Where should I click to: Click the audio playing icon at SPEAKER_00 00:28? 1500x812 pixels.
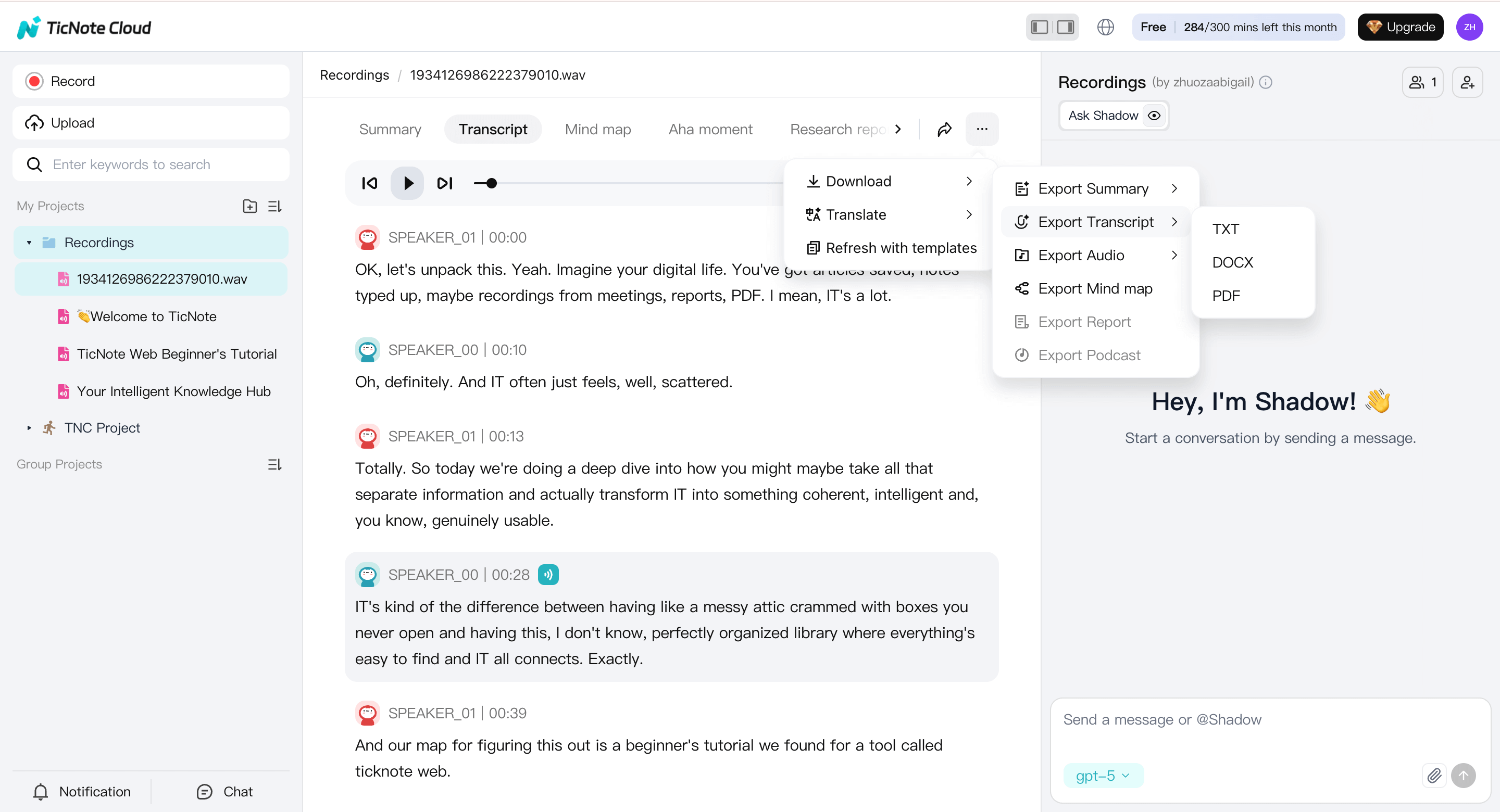pyautogui.click(x=548, y=575)
